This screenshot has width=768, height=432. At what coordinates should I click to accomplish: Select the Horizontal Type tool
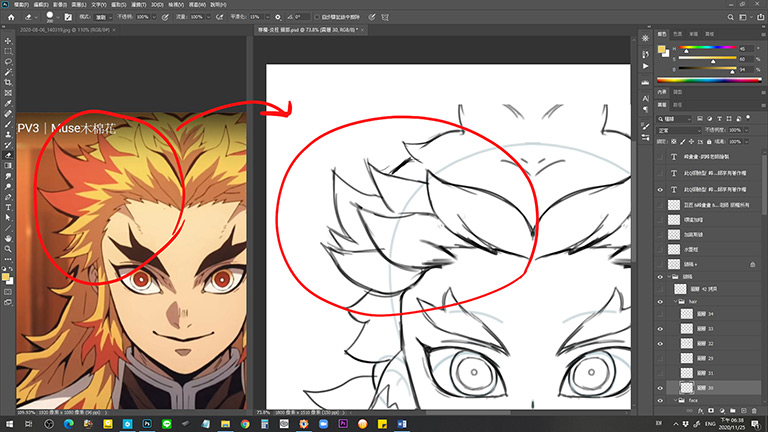8,207
